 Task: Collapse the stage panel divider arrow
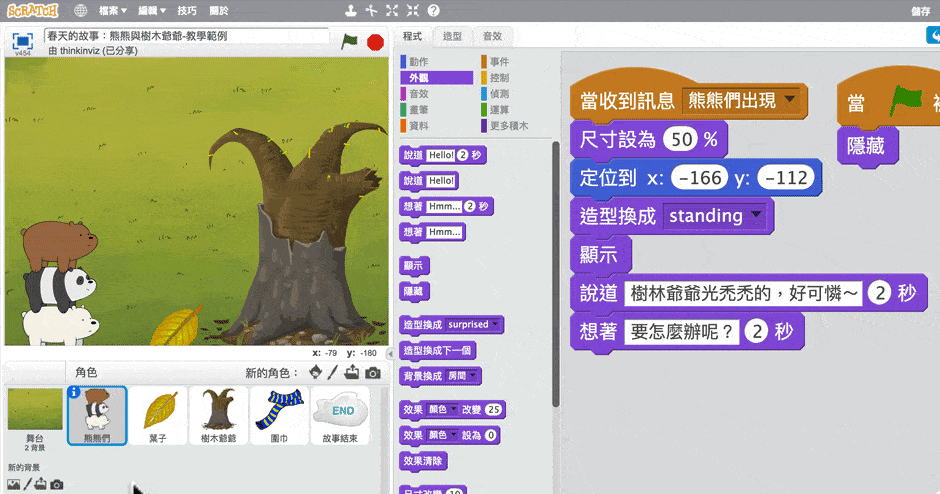pyautogui.click(x=390, y=354)
